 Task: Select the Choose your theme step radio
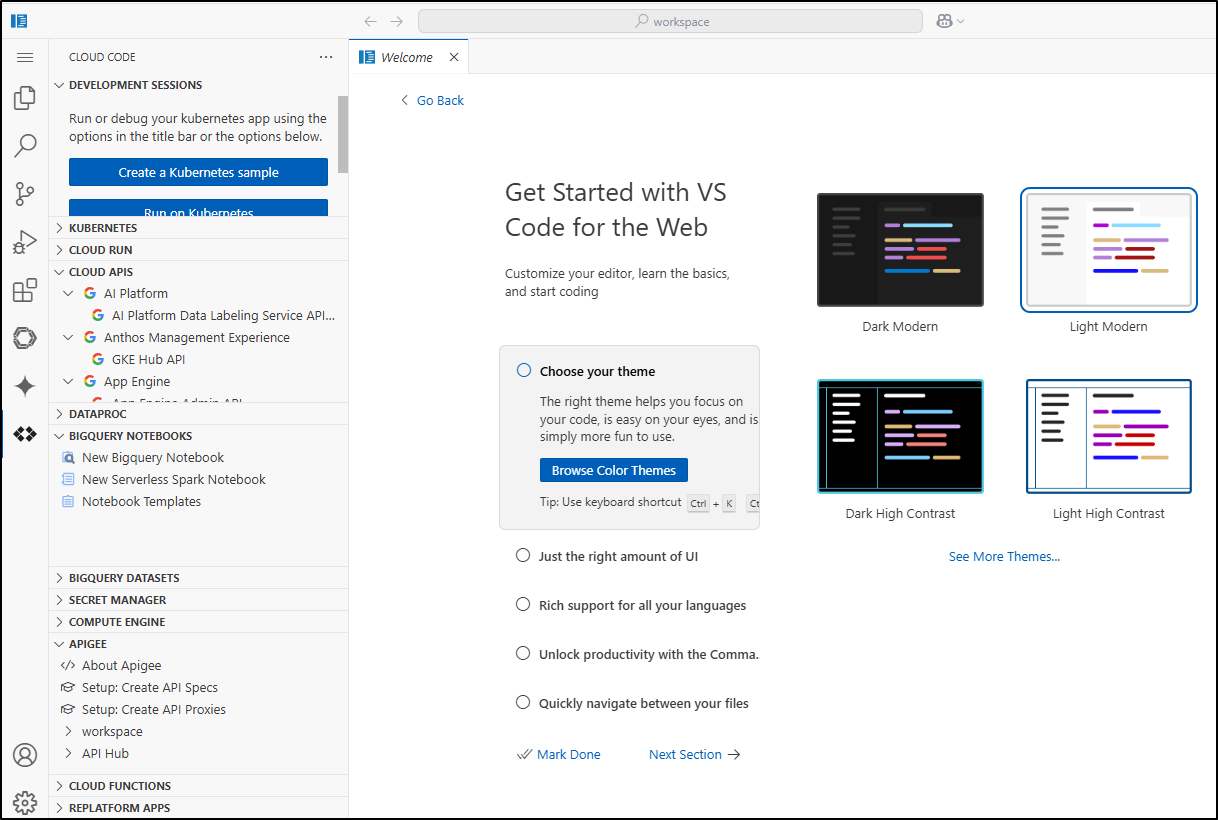524,370
